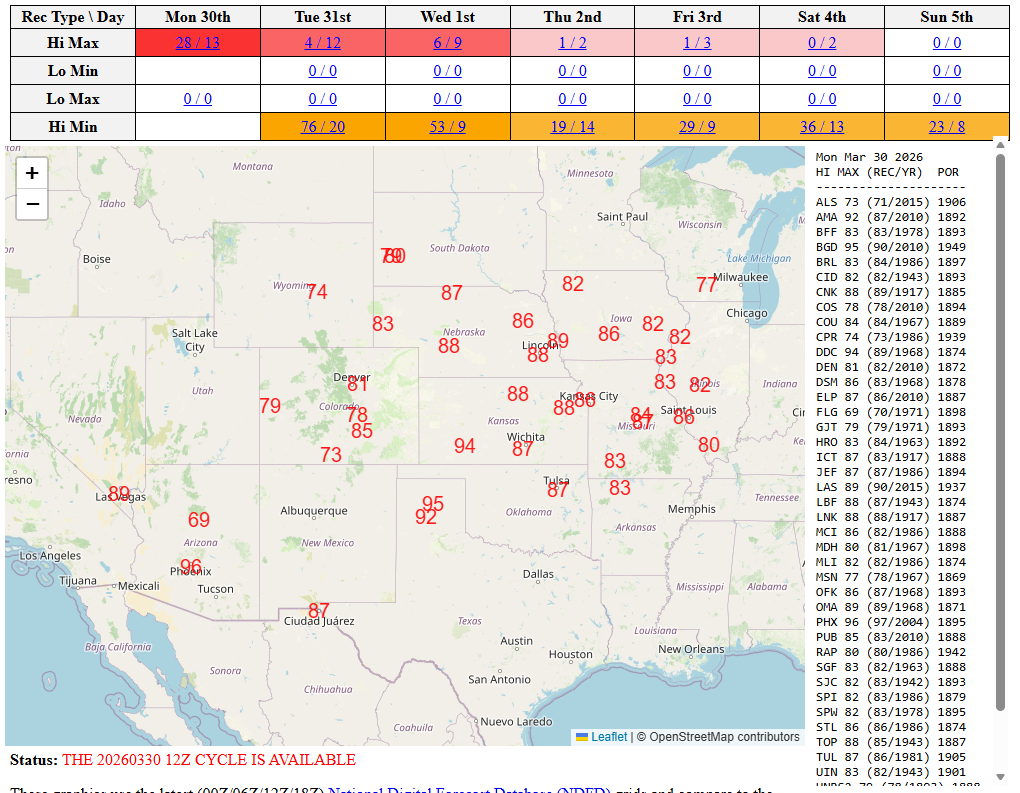
Task: Open Lo Max 0 / 0 for Monday 30th
Action: pyautogui.click(x=197, y=99)
